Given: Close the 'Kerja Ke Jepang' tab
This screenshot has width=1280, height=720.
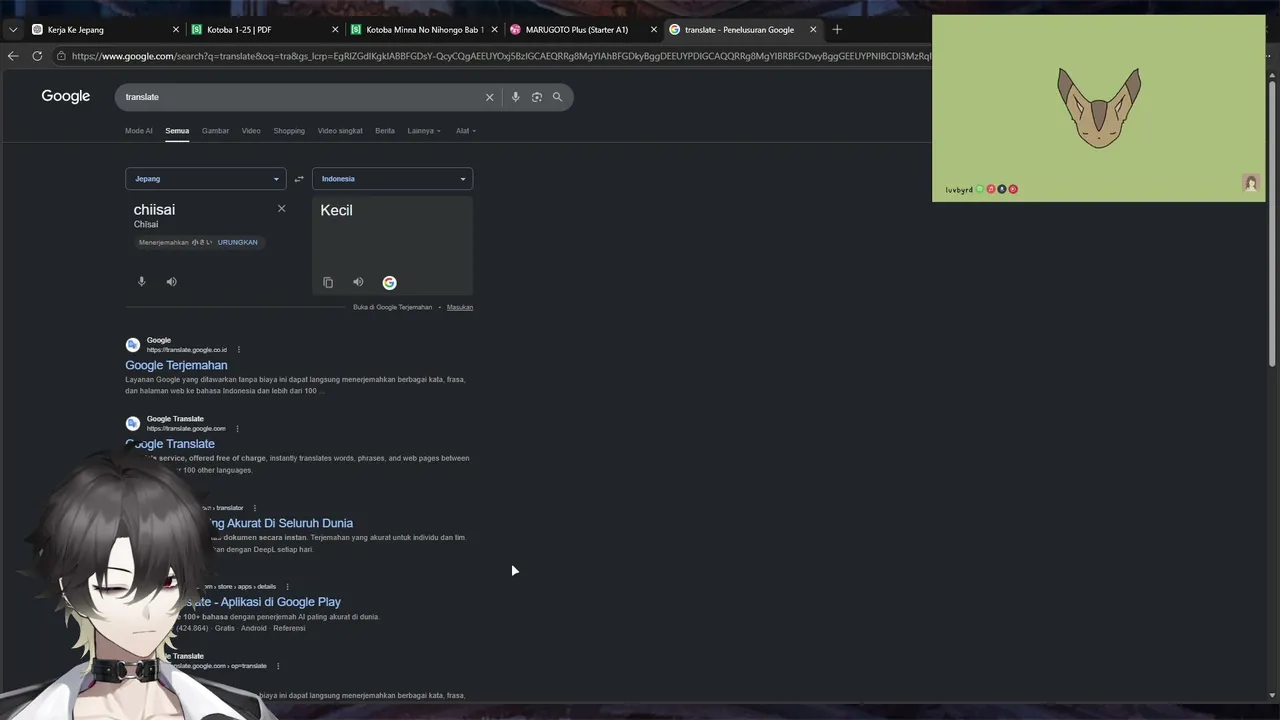Looking at the screenshot, I should pos(176,30).
